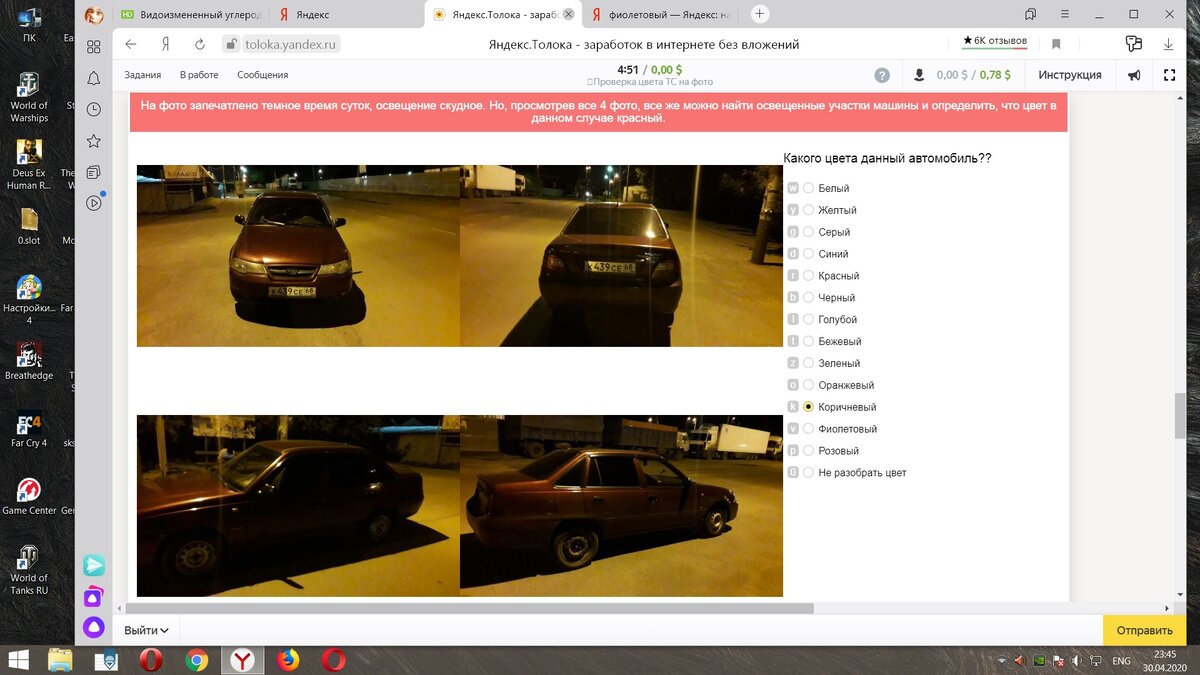Image resolution: width=1200 pixels, height=675 pixels.
Task: Open 'Сообщения' in Toloka menu
Action: (x=262, y=75)
